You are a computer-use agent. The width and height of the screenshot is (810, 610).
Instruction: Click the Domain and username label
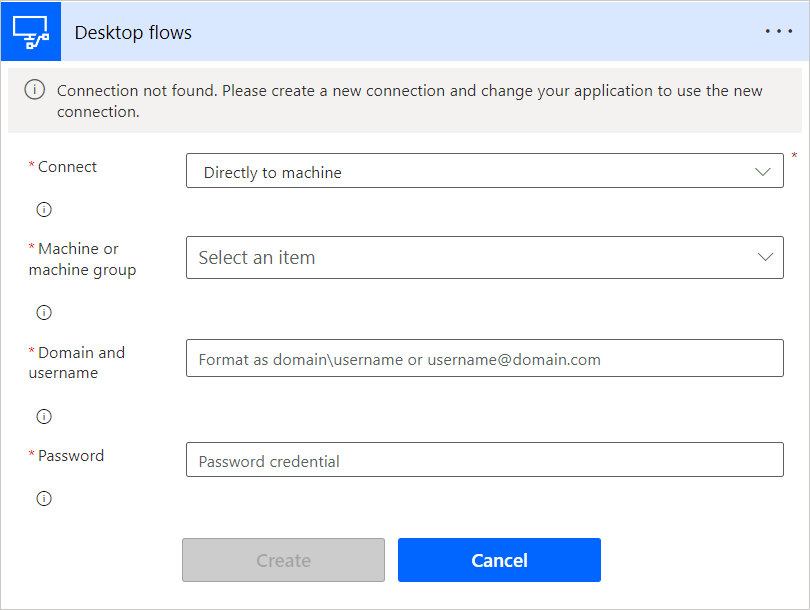(77, 363)
